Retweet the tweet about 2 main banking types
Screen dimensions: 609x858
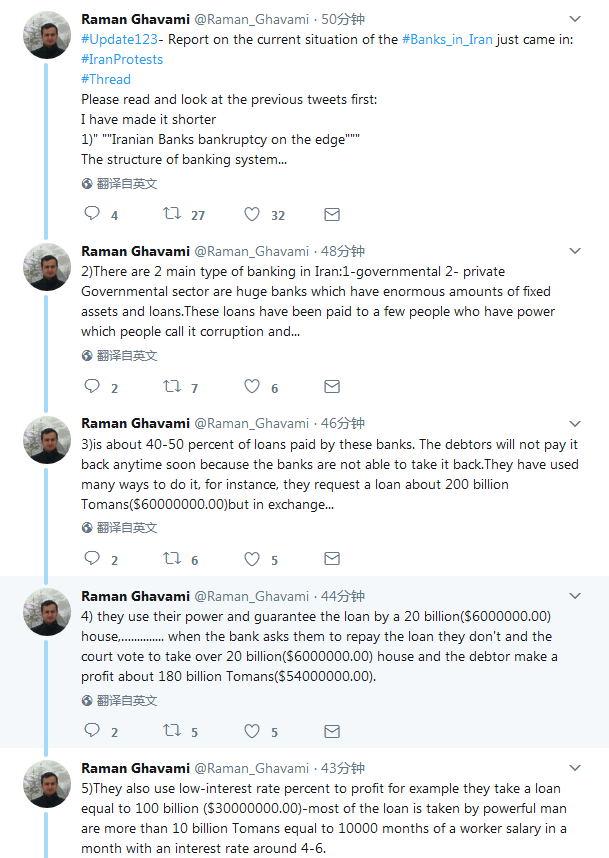coord(172,386)
